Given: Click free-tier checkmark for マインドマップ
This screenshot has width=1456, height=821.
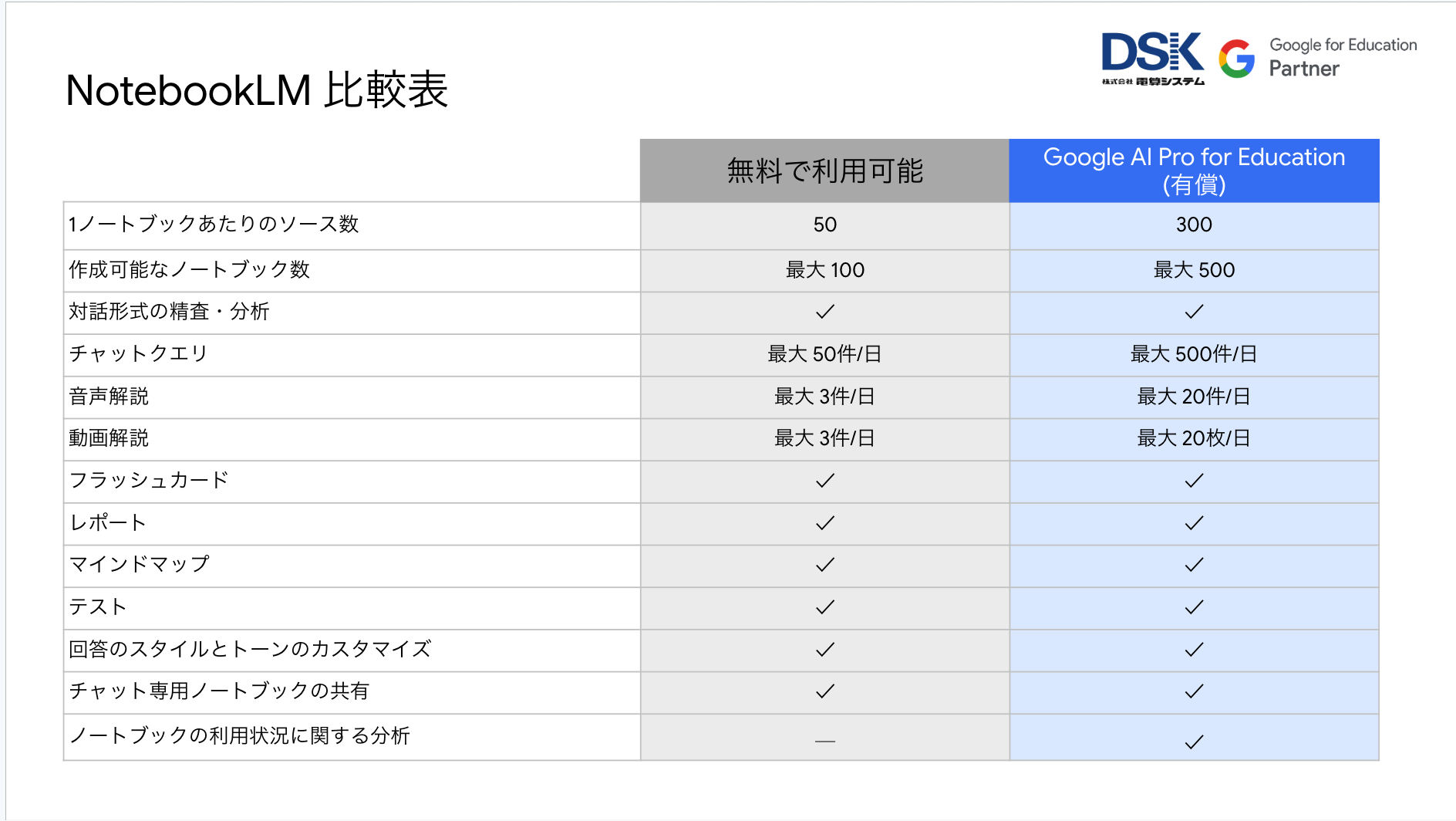Looking at the screenshot, I should 824,565.
